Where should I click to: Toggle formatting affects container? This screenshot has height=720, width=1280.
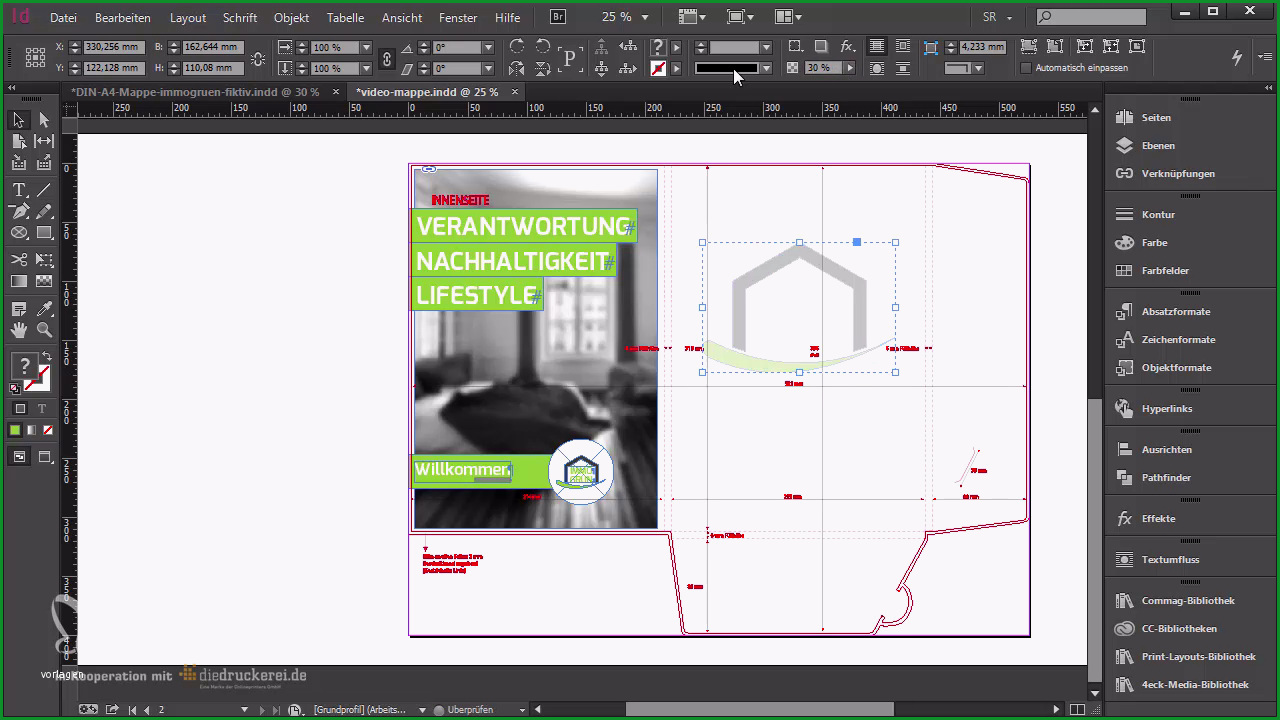click(x=20, y=409)
